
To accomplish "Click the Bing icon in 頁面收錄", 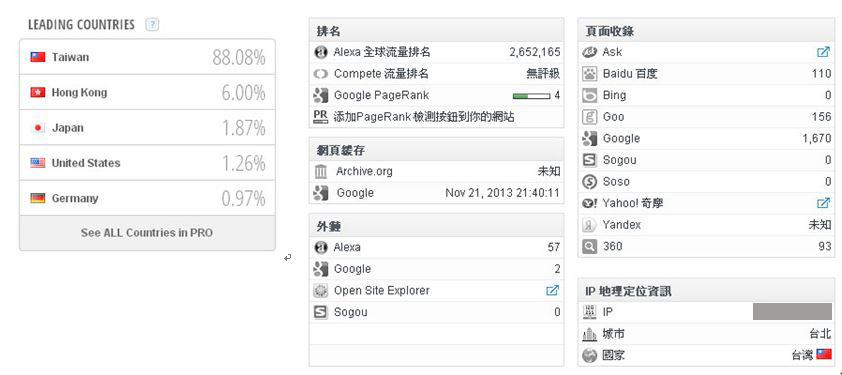I will pos(590,96).
